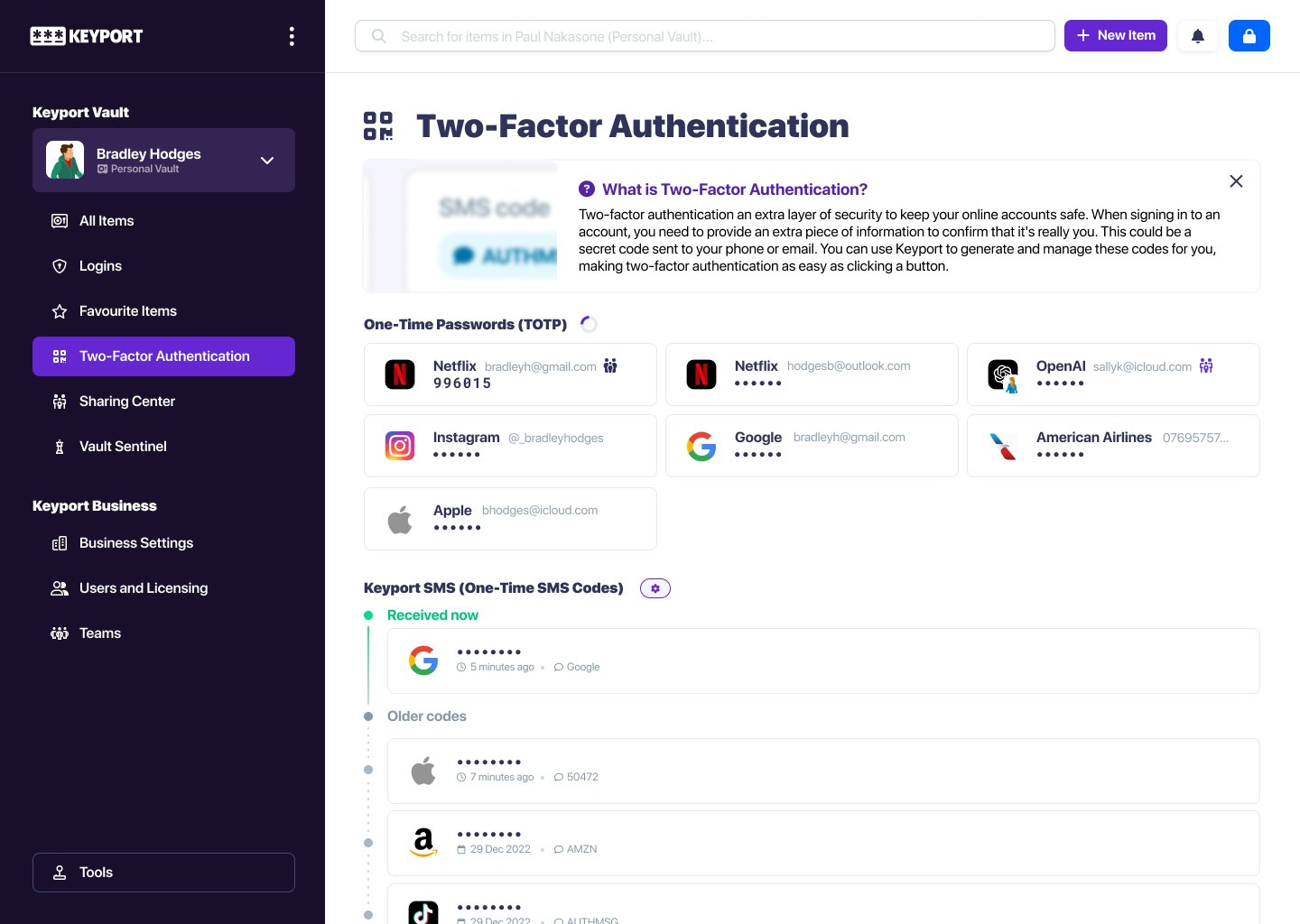Click "29 Dec 2022" on AMZN row
The width and height of the screenshot is (1300, 924).
coord(500,849)
